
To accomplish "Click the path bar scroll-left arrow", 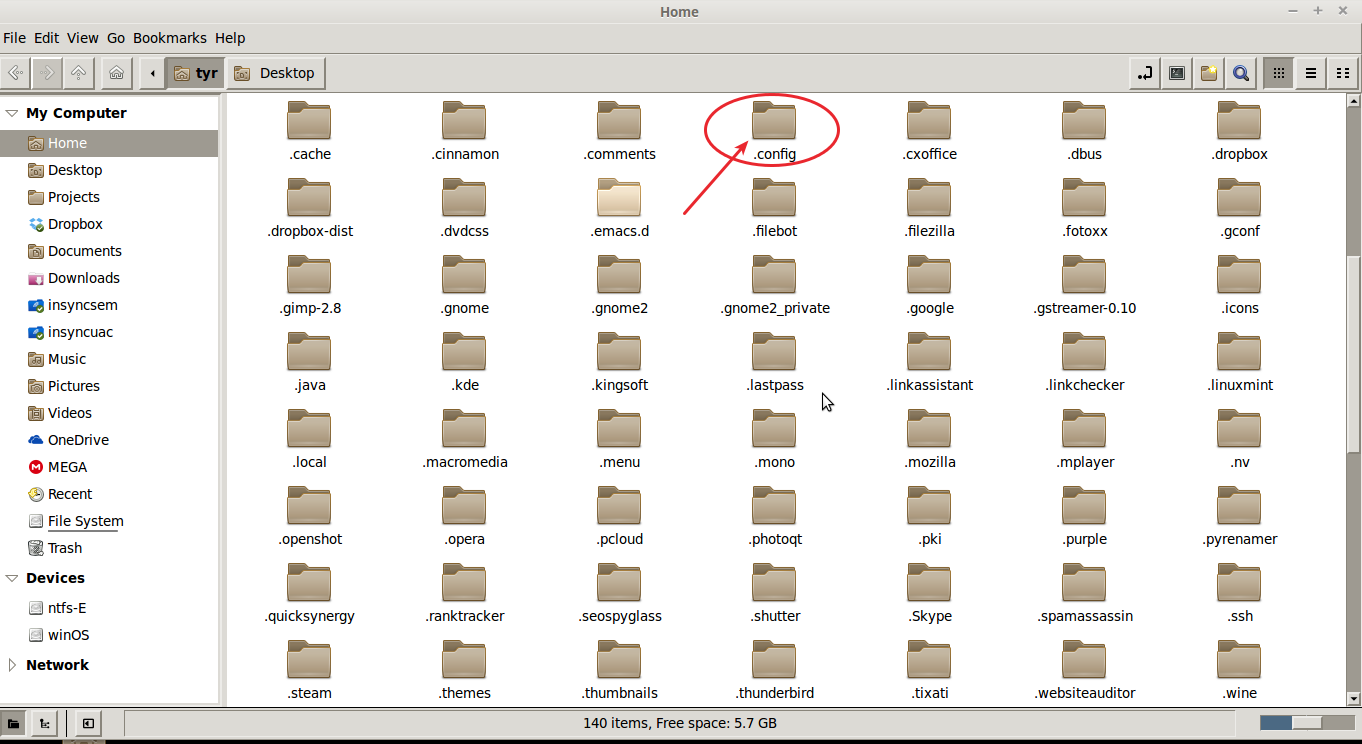I will click(152, 73).
